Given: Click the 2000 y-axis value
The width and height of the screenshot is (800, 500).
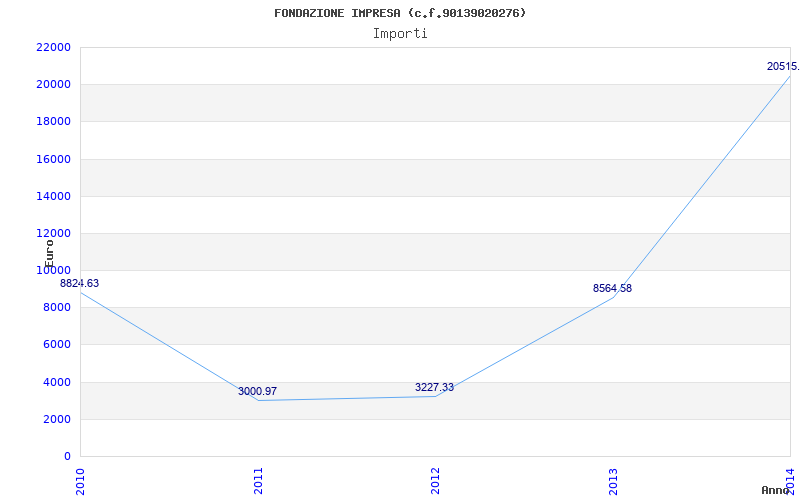Looking at the screenshot, I should click(x=57, y=419).
